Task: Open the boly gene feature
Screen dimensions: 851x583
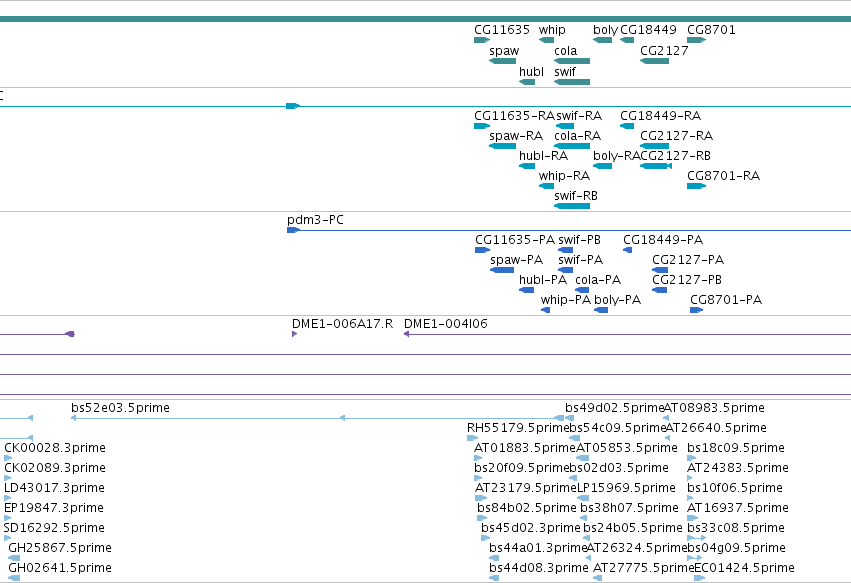Action: click(x=602, y=40)
